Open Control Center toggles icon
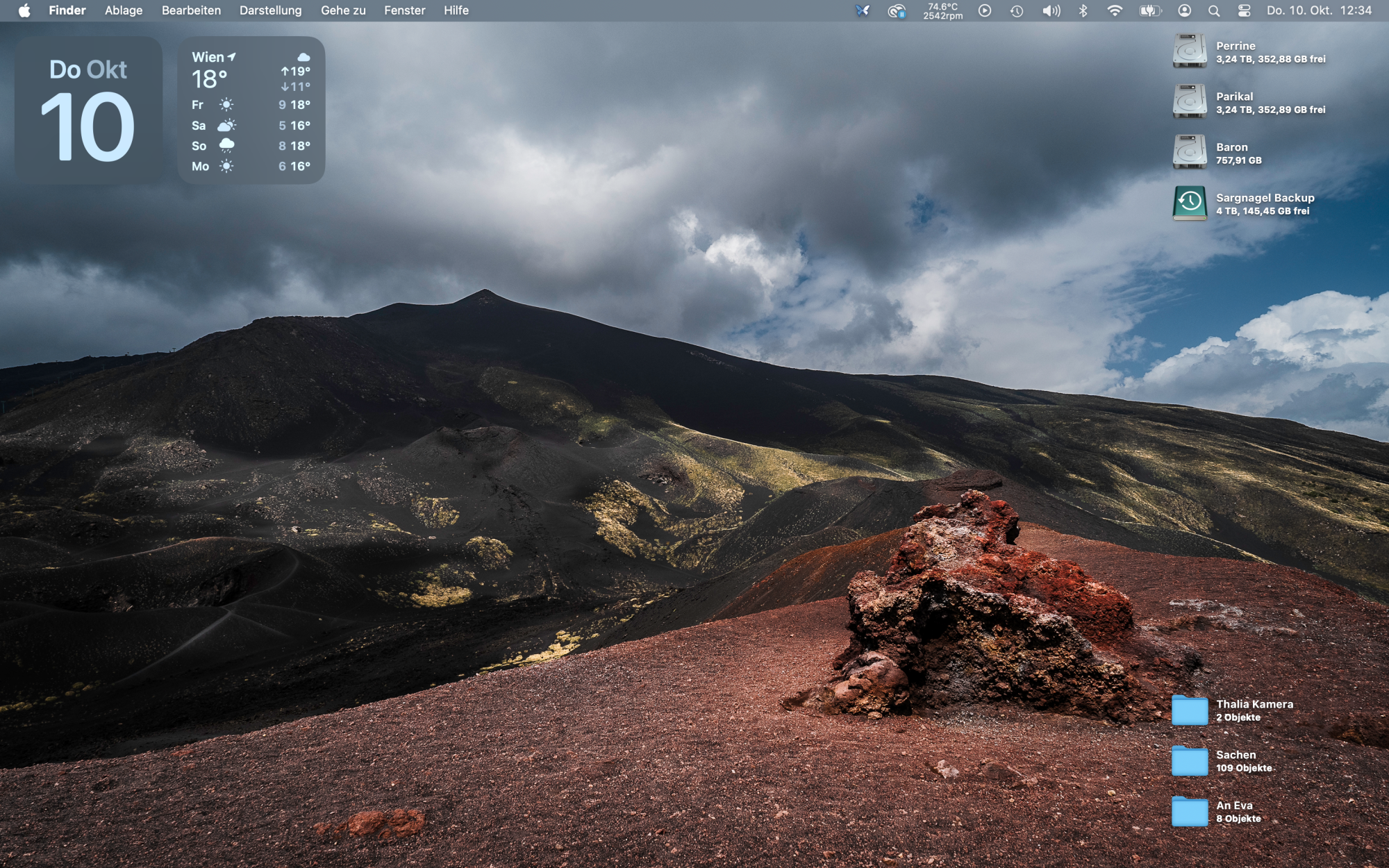The image size is (1389, 868). [x=1244, y=10]
